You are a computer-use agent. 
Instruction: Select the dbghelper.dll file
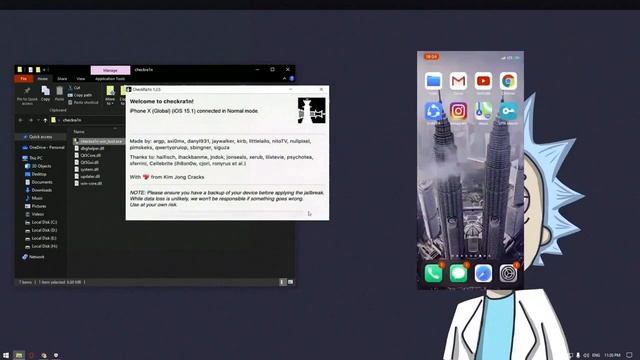pos(89,148)
